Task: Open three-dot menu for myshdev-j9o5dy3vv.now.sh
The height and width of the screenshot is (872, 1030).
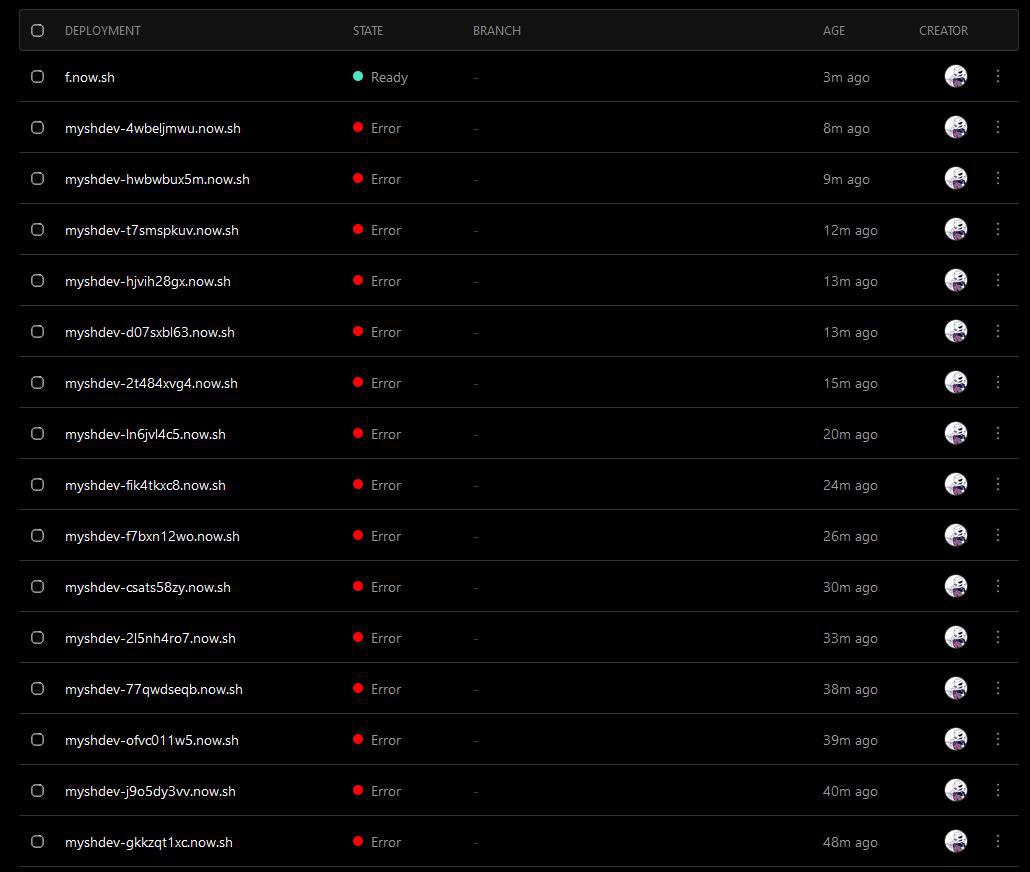Action: (997, 790)
